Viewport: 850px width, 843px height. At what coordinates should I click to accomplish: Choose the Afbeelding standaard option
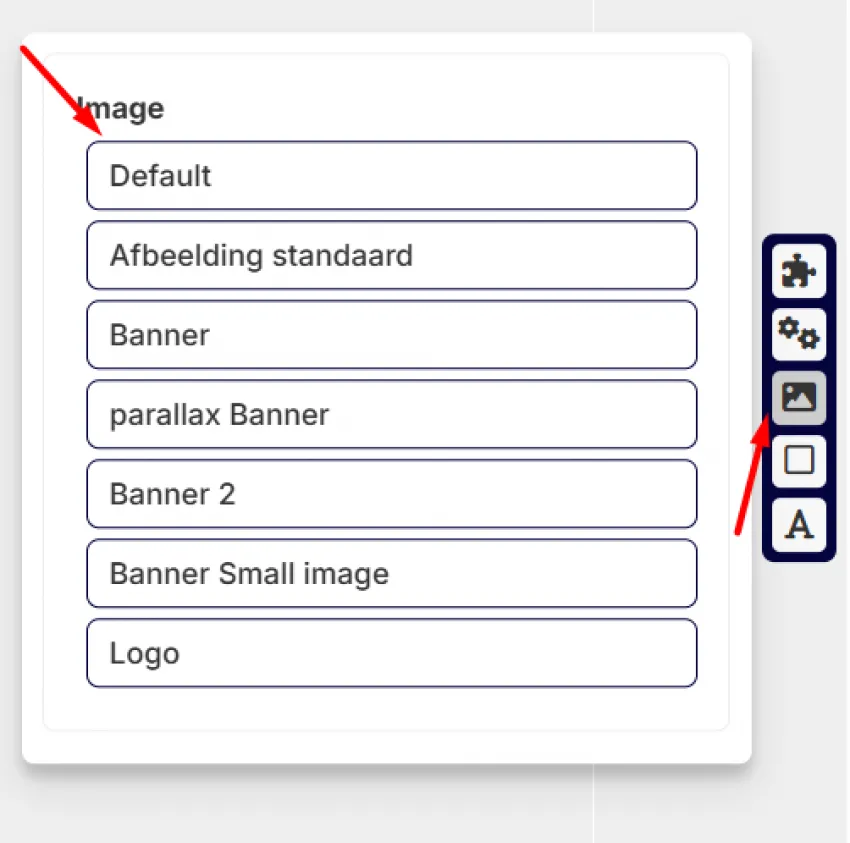coord(391,255)
